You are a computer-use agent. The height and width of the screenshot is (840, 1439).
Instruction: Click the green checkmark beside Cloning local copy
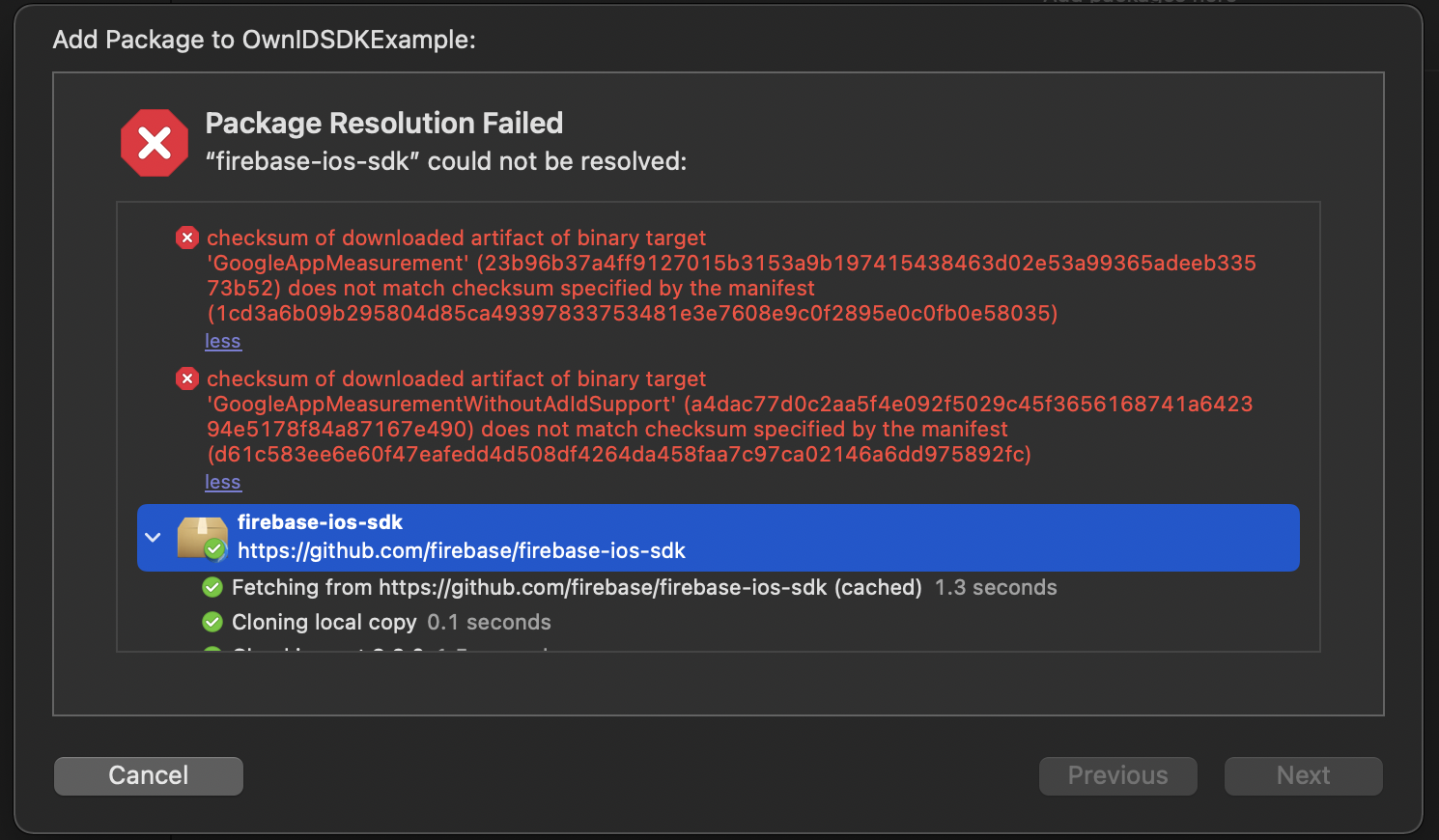(x=212, y=622)
